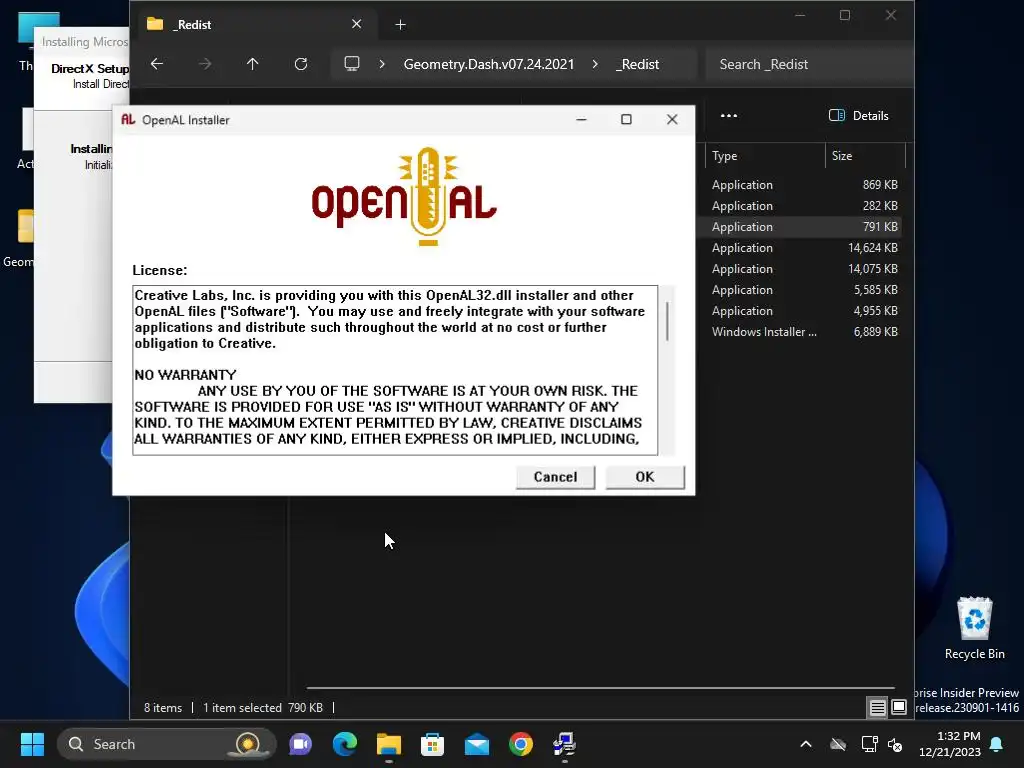Launch Microsoft Edge from taskbar
Image resolution: width=1024 pixels, height=768 pixels.
[345, 744]
